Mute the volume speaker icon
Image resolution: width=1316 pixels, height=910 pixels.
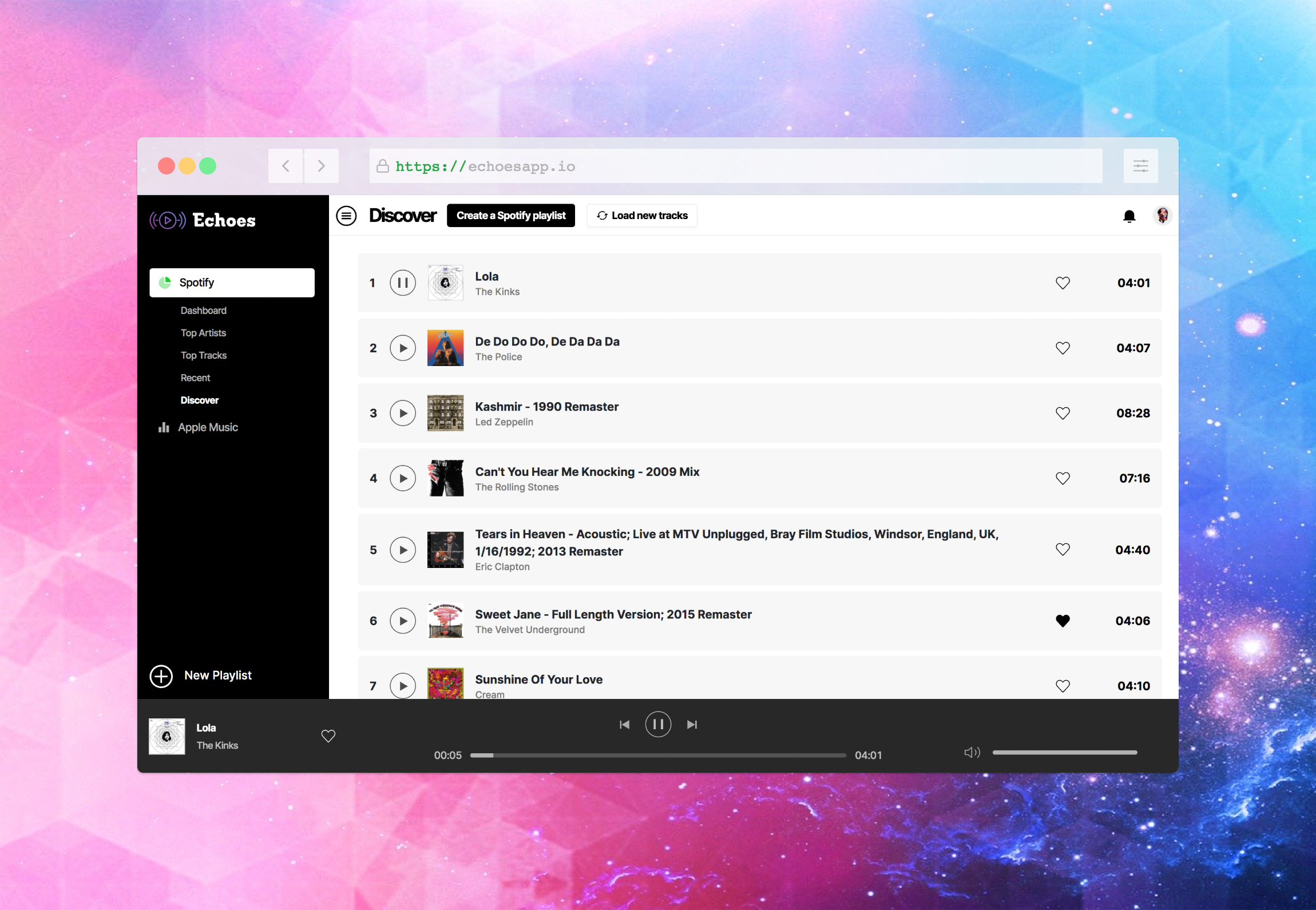click(x=972, y=753)
